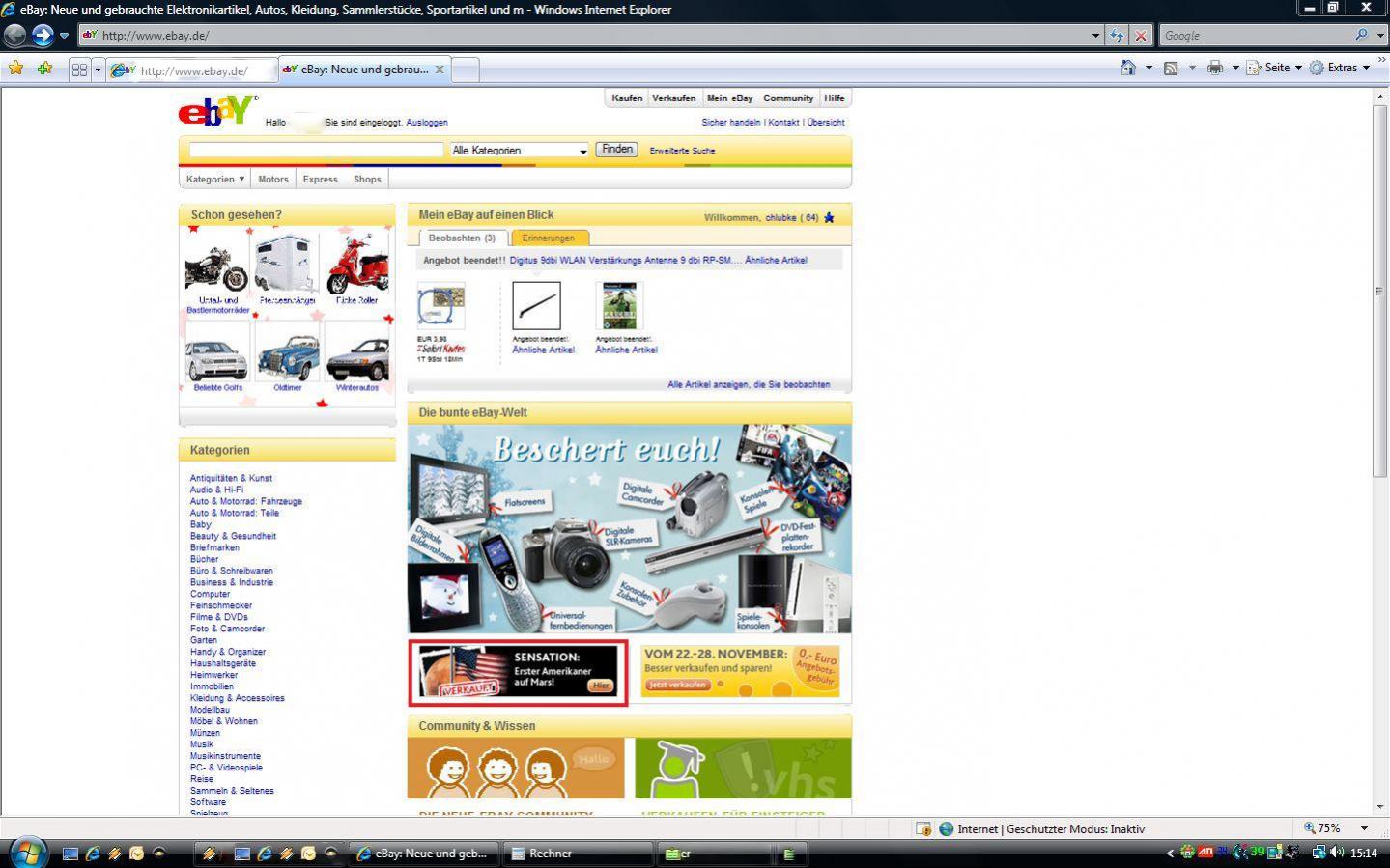Click the Print icon in toolbar
This screenshot has width=1390, height=868.
[x=1215, y=68]
